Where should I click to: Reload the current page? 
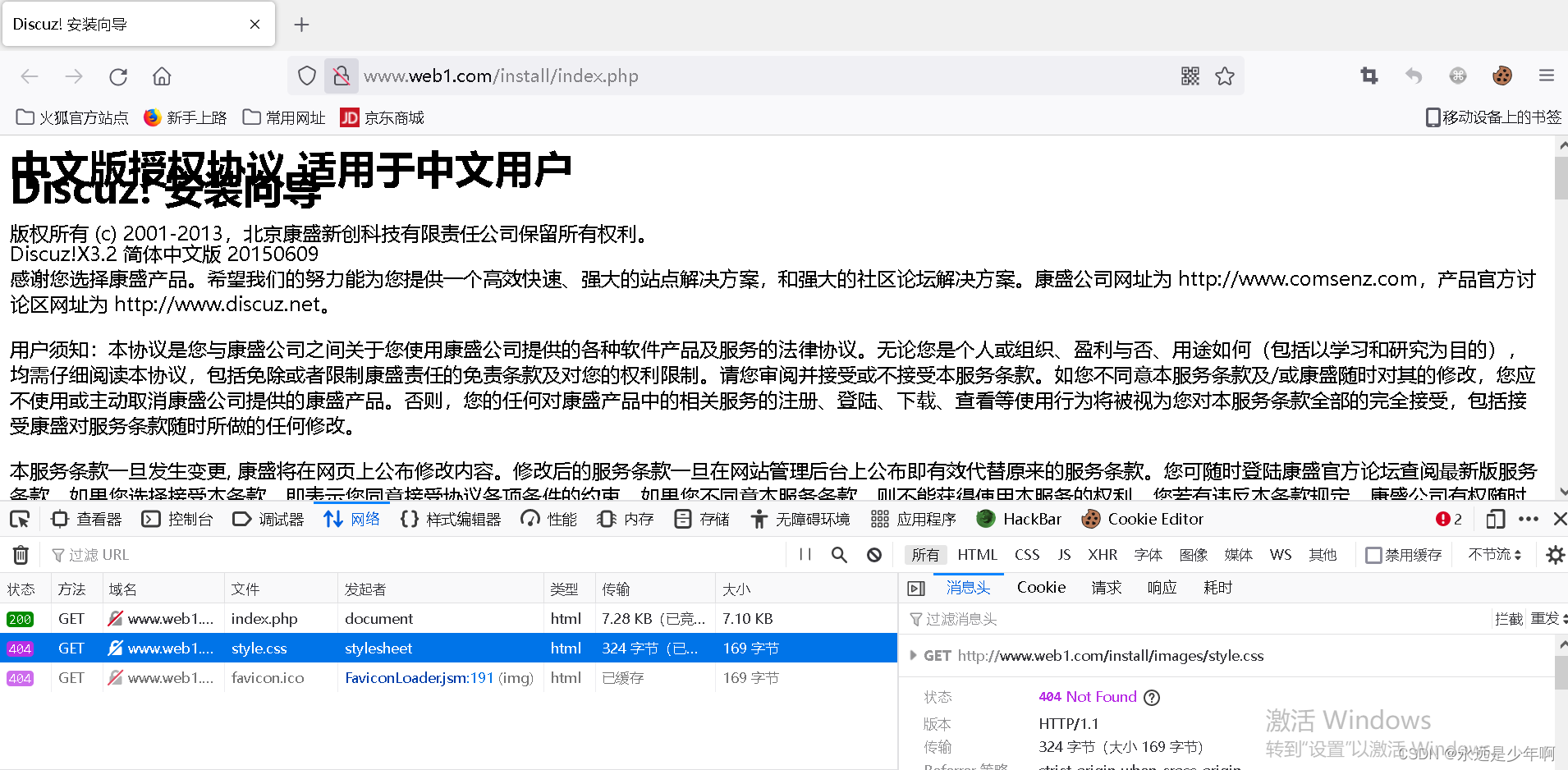click(118, 76)
